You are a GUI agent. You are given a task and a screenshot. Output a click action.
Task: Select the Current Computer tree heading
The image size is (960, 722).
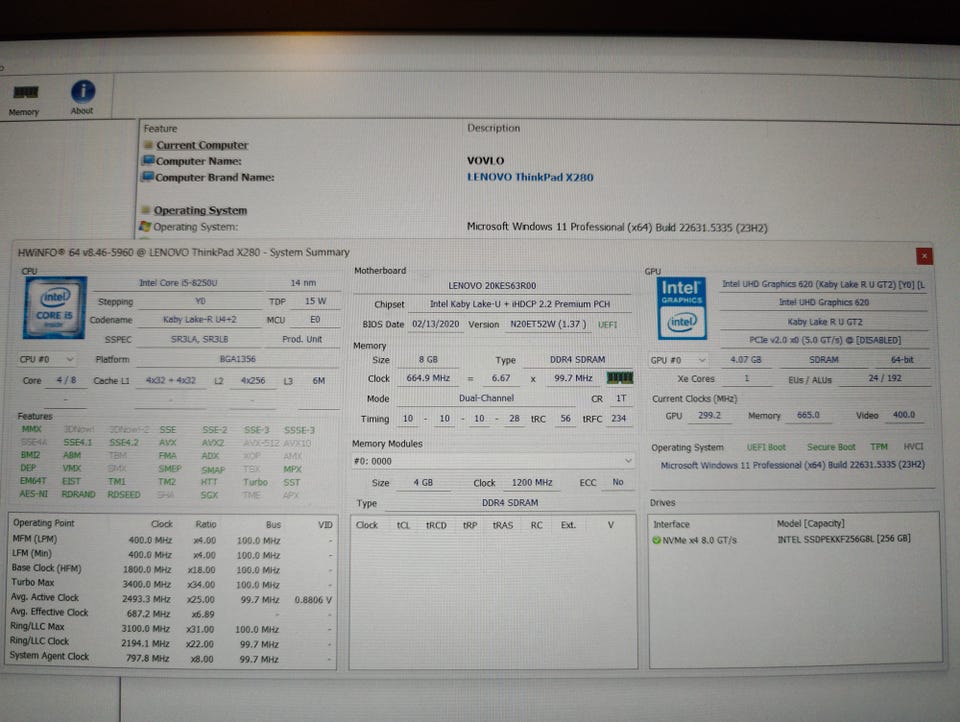[202, 145]
